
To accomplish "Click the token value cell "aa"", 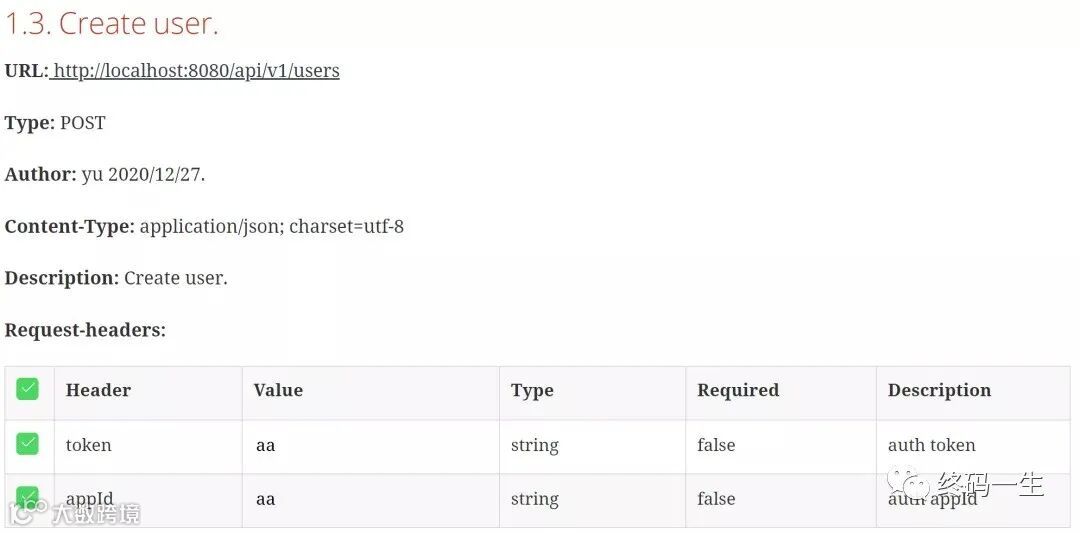I will [266, 446].
